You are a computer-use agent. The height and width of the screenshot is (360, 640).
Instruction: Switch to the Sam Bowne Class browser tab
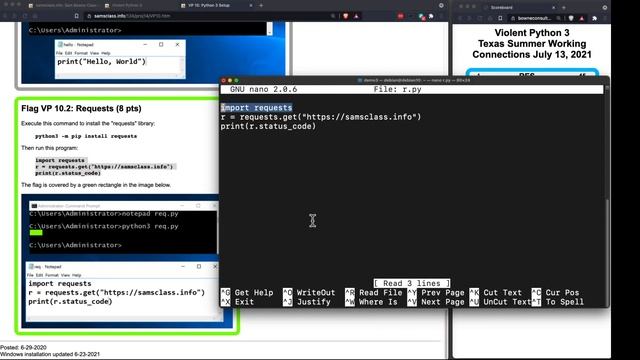[x=63, y=6]
